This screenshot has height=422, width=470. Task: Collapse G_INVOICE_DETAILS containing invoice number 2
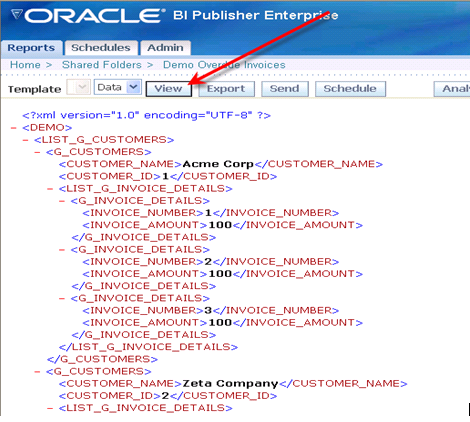[x=62, y=250]
